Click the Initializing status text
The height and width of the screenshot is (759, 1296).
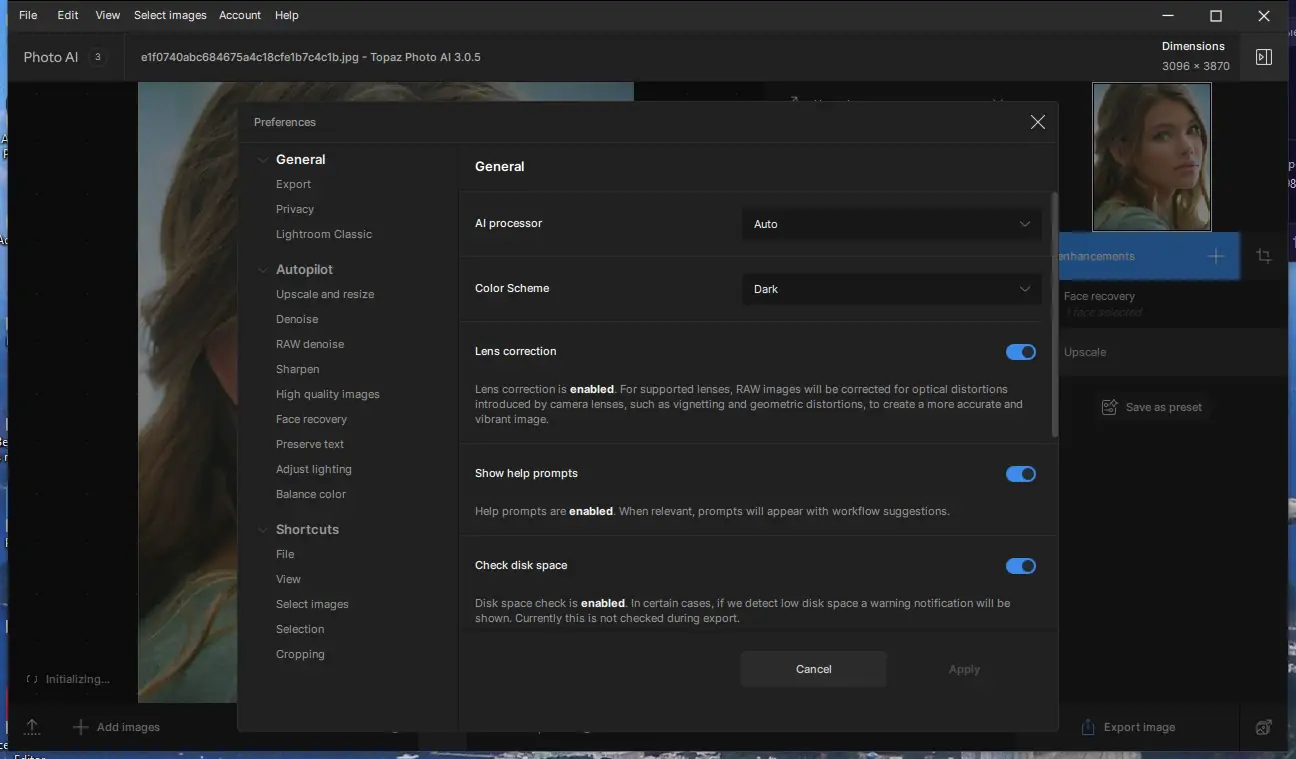(x=78, y=679)
